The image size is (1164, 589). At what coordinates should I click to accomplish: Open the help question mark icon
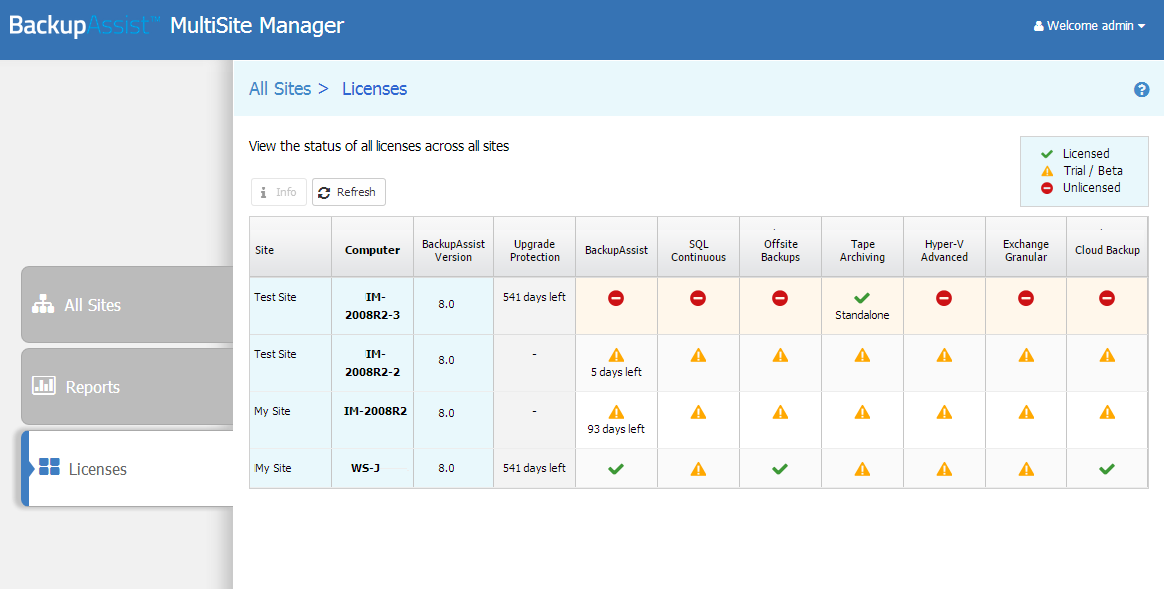[x=1142, y=90]
